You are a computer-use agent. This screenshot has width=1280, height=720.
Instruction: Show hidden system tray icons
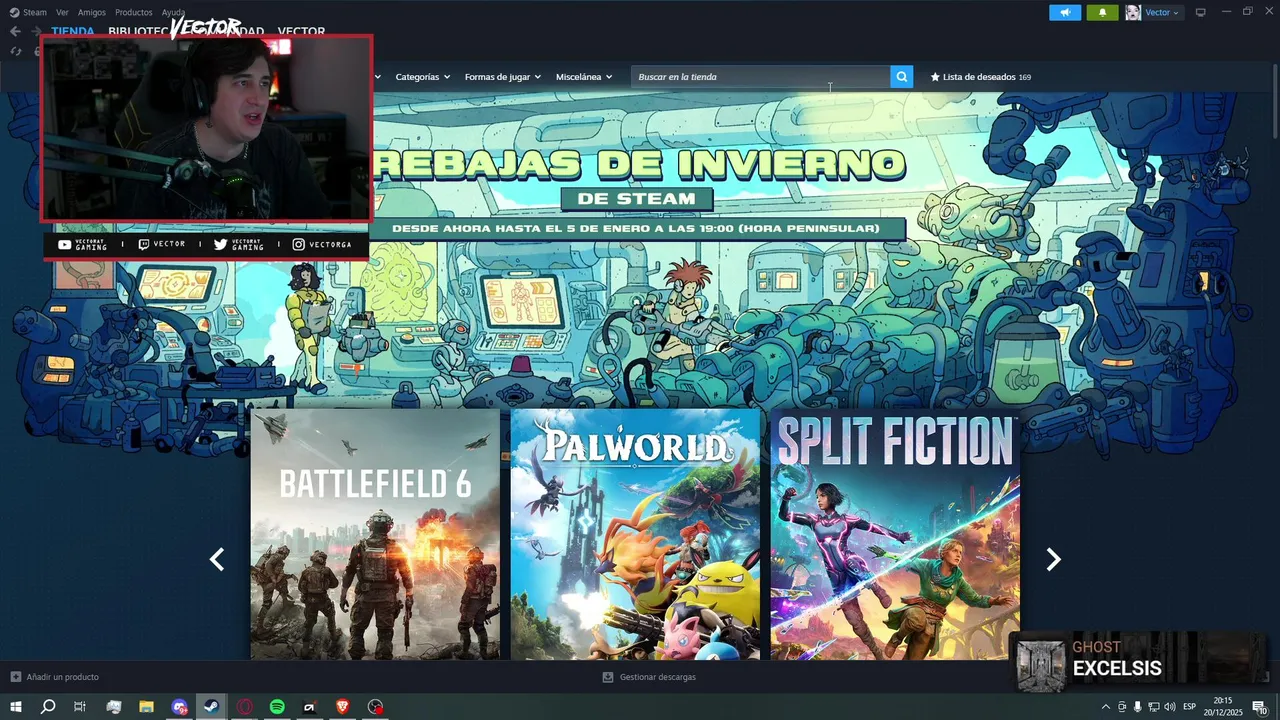[x=1105, y=707]
